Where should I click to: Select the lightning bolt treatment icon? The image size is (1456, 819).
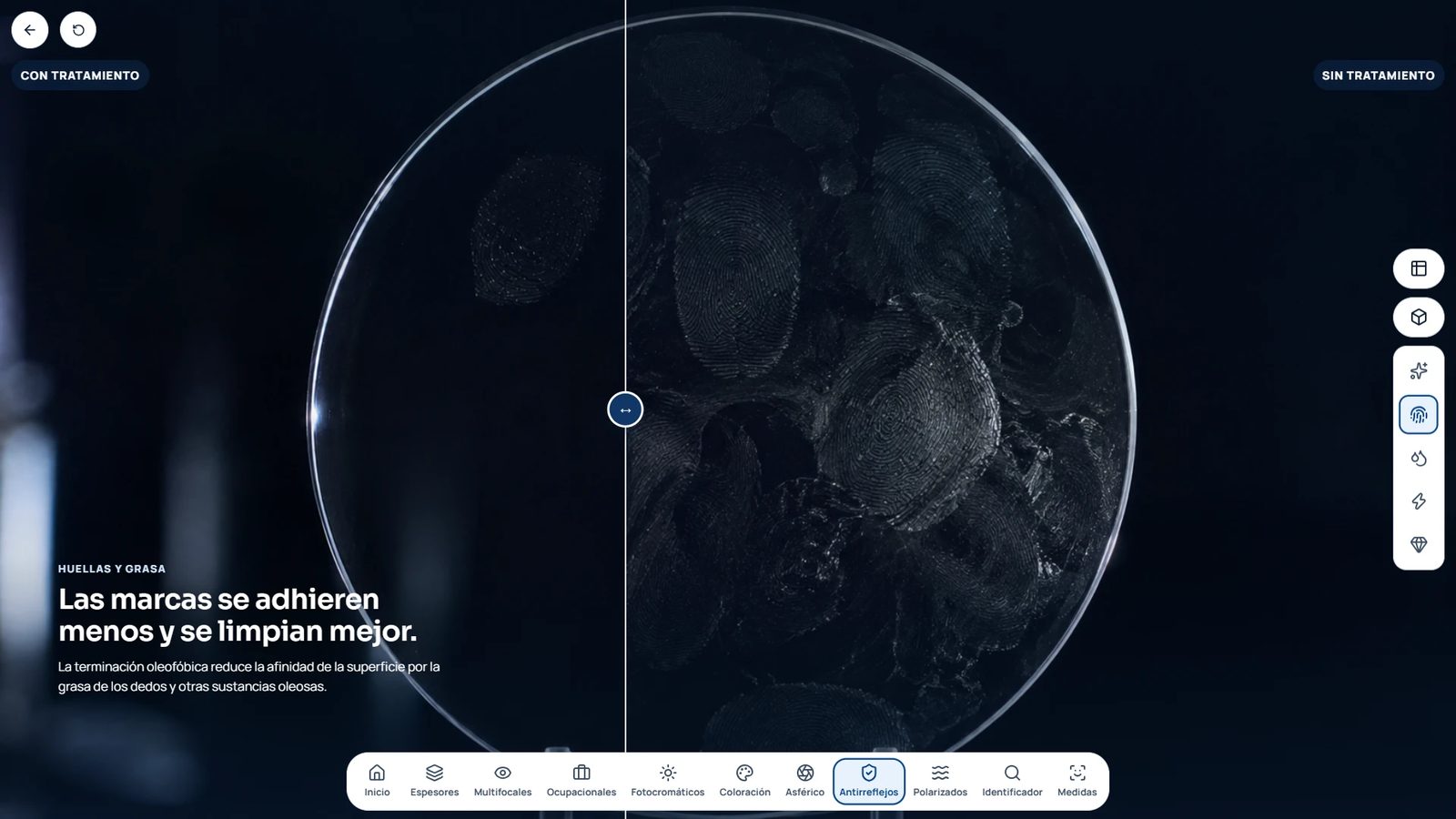(1419, 501)
